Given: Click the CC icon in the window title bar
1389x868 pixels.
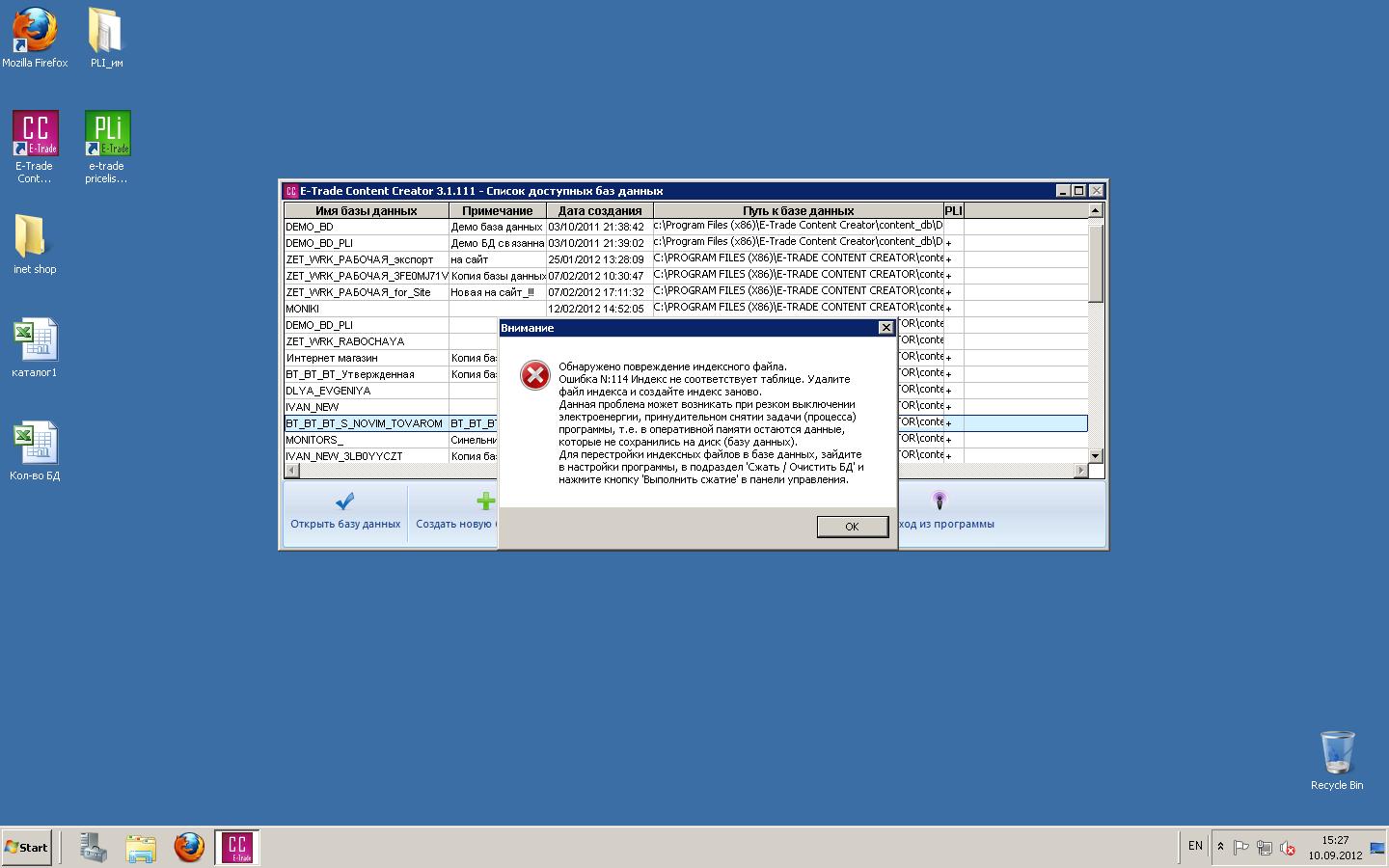Looking at the screenshot, I should click(291, 191).
